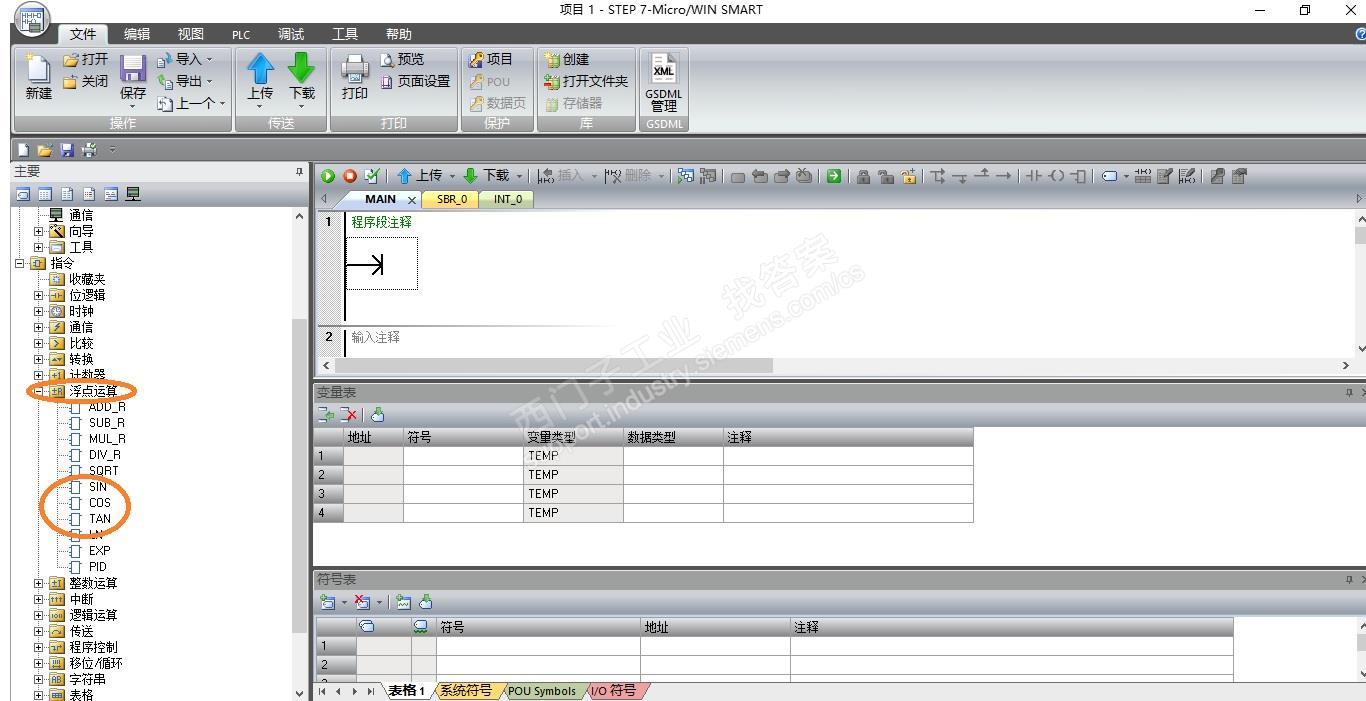Click the communication icon in the Main panel toolbar

(x=132, y=194)
